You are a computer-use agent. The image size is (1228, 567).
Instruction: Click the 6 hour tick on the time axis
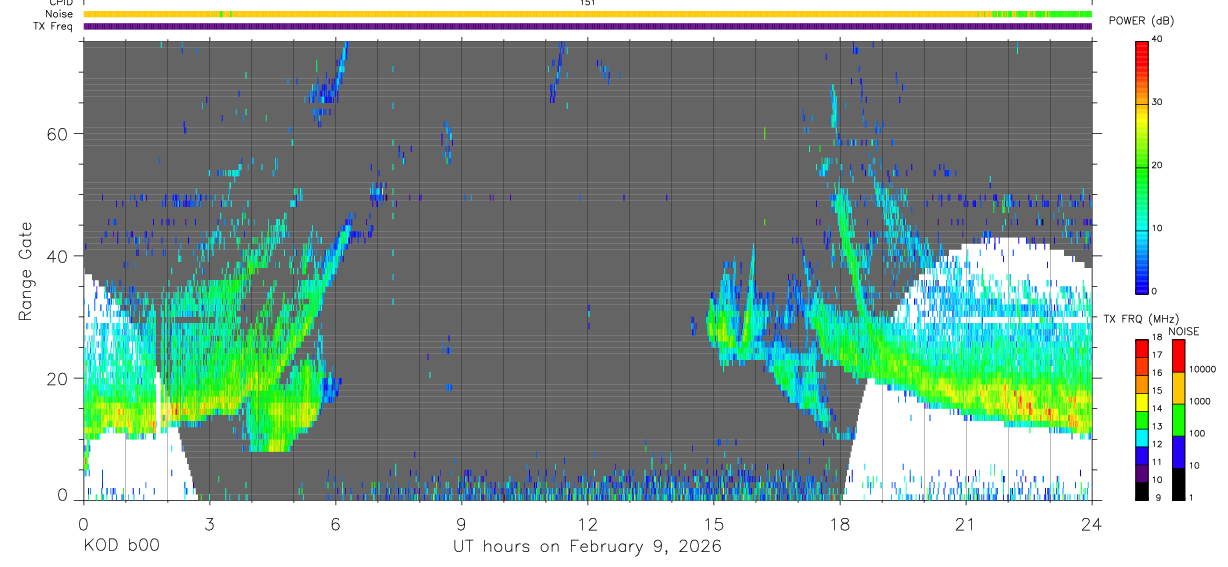pyautogui.click(x=335, y=524)
